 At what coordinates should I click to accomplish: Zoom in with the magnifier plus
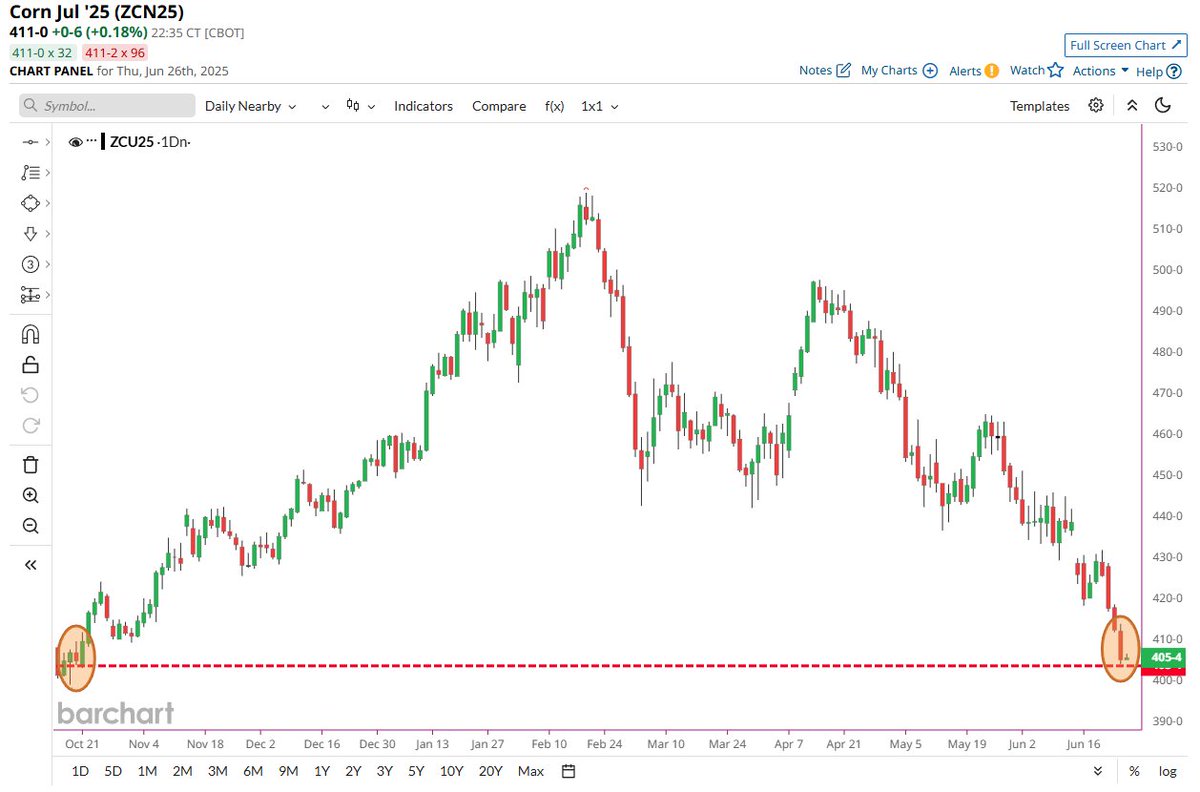30,495
